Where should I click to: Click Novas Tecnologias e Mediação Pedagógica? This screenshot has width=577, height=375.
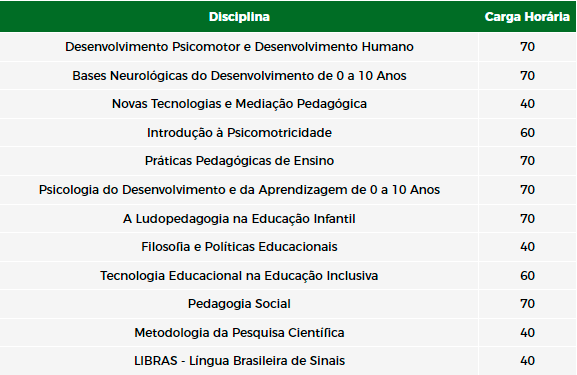pos(239,104)
